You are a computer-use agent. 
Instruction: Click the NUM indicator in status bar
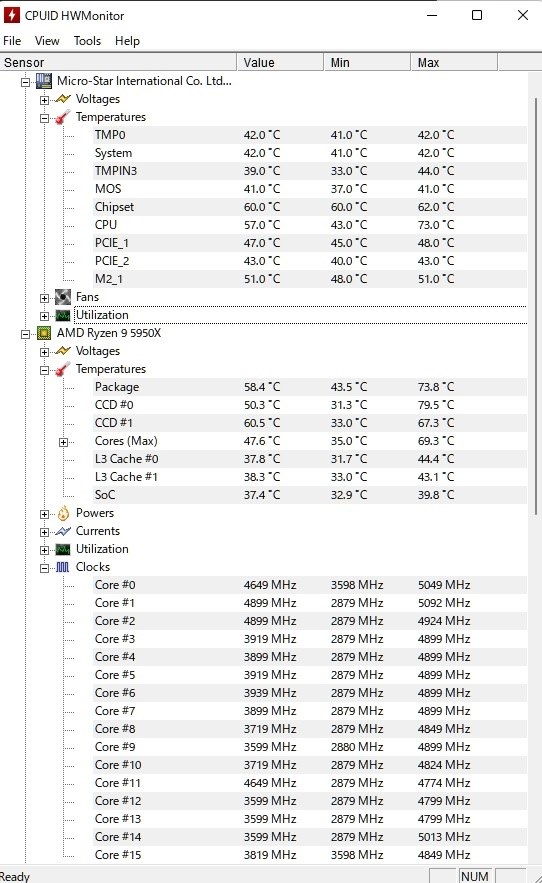[x=475, y=876]
